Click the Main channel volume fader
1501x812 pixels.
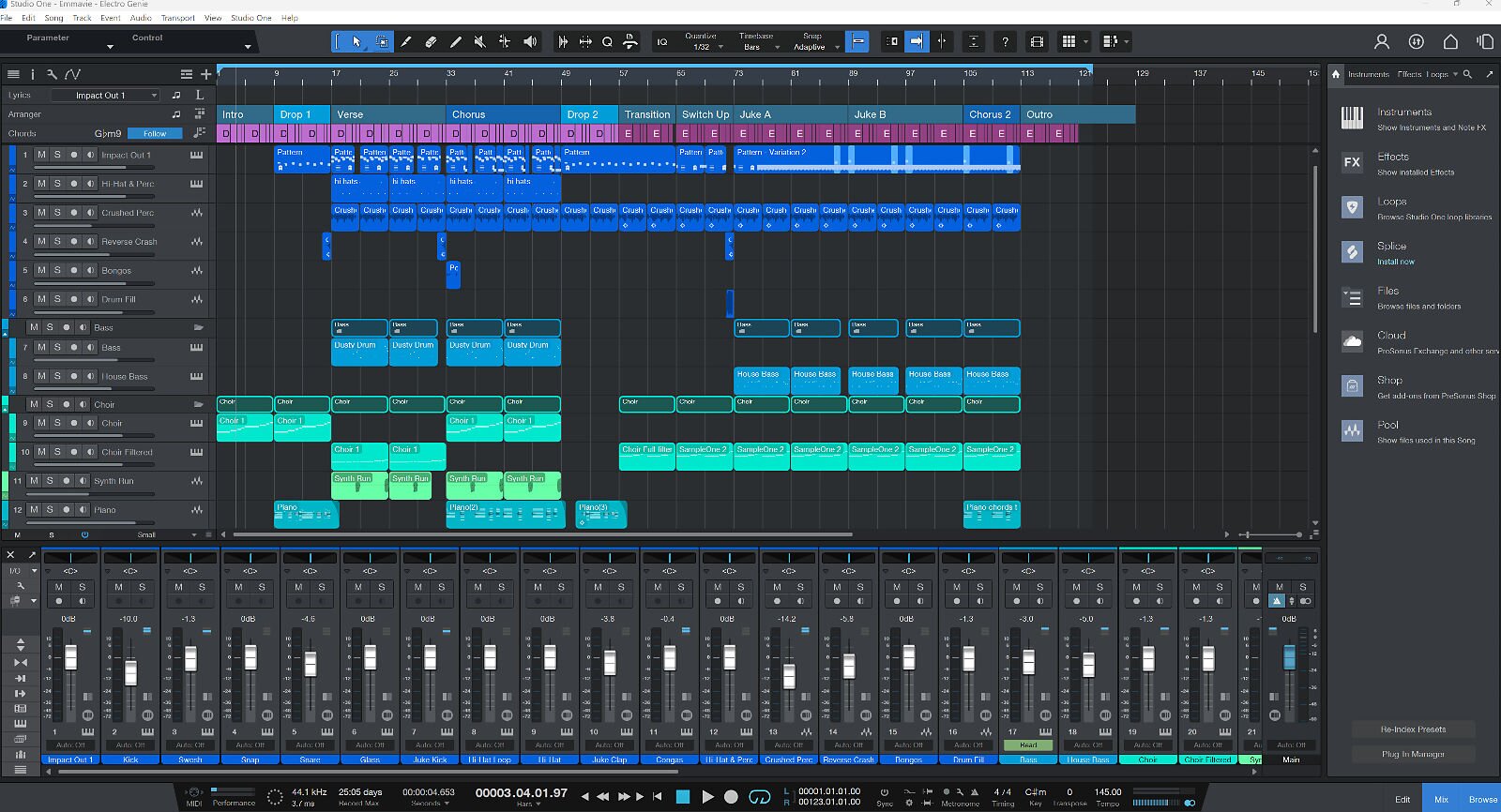(x=1289, y=656)
